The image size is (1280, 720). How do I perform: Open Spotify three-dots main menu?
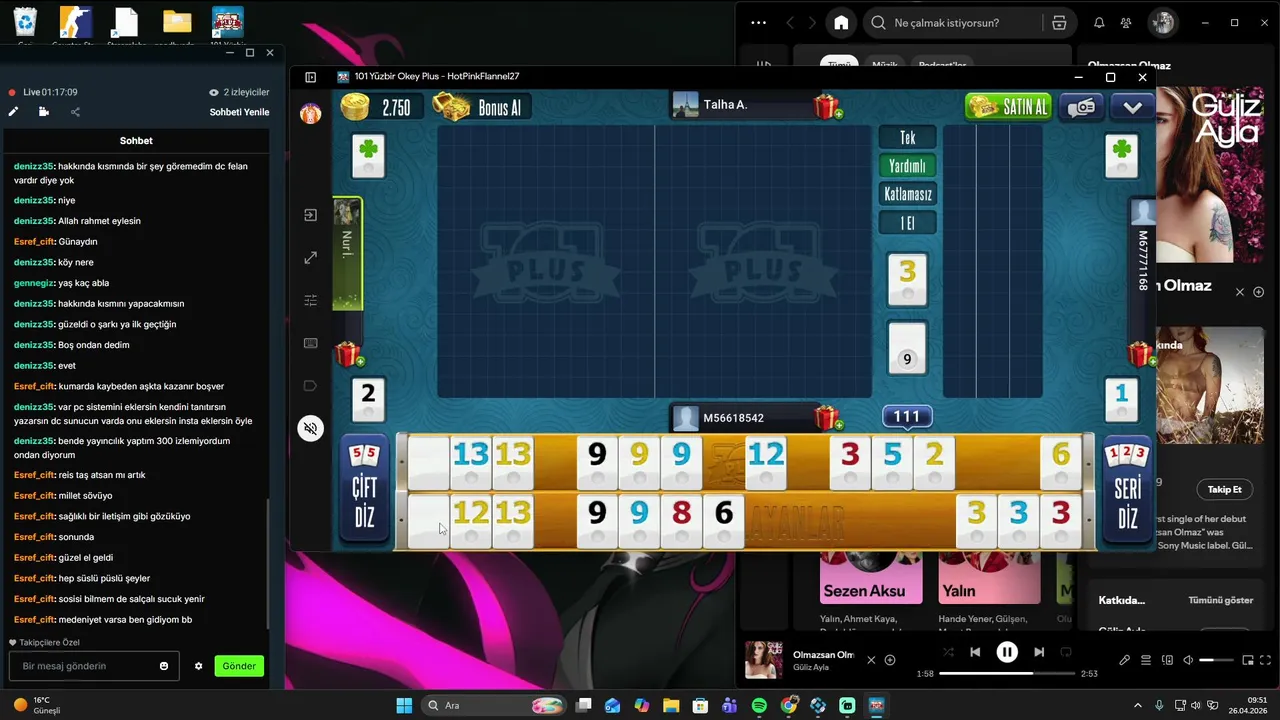[x=758, y=23]
